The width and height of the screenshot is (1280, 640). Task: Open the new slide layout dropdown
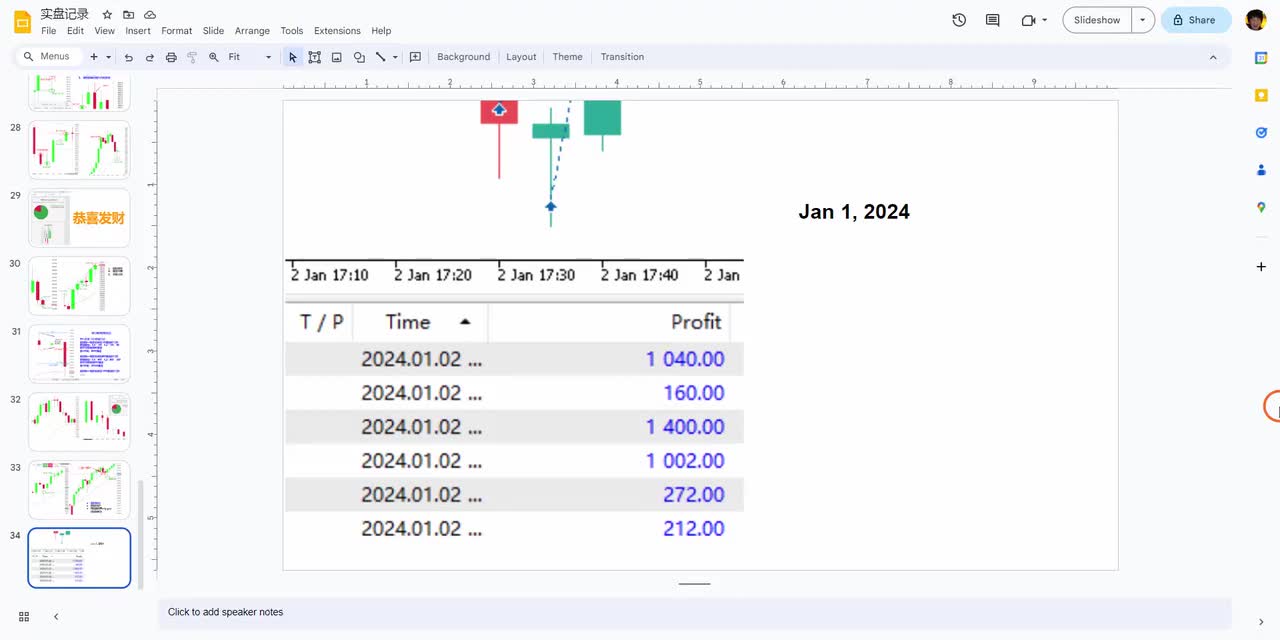click(108, 57)
